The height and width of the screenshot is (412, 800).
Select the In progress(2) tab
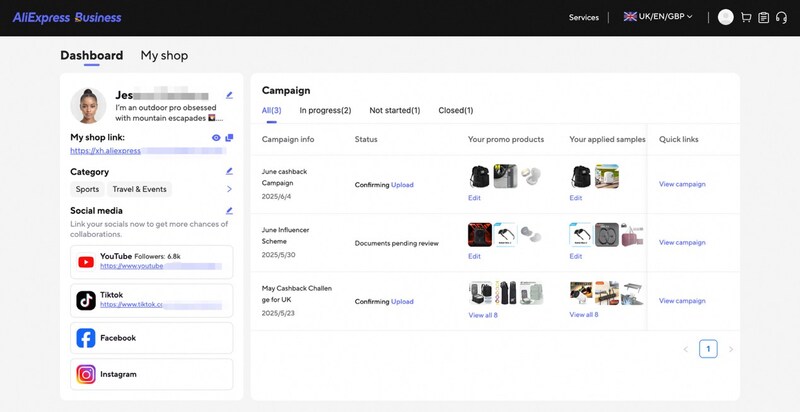[x=325, y=110]
